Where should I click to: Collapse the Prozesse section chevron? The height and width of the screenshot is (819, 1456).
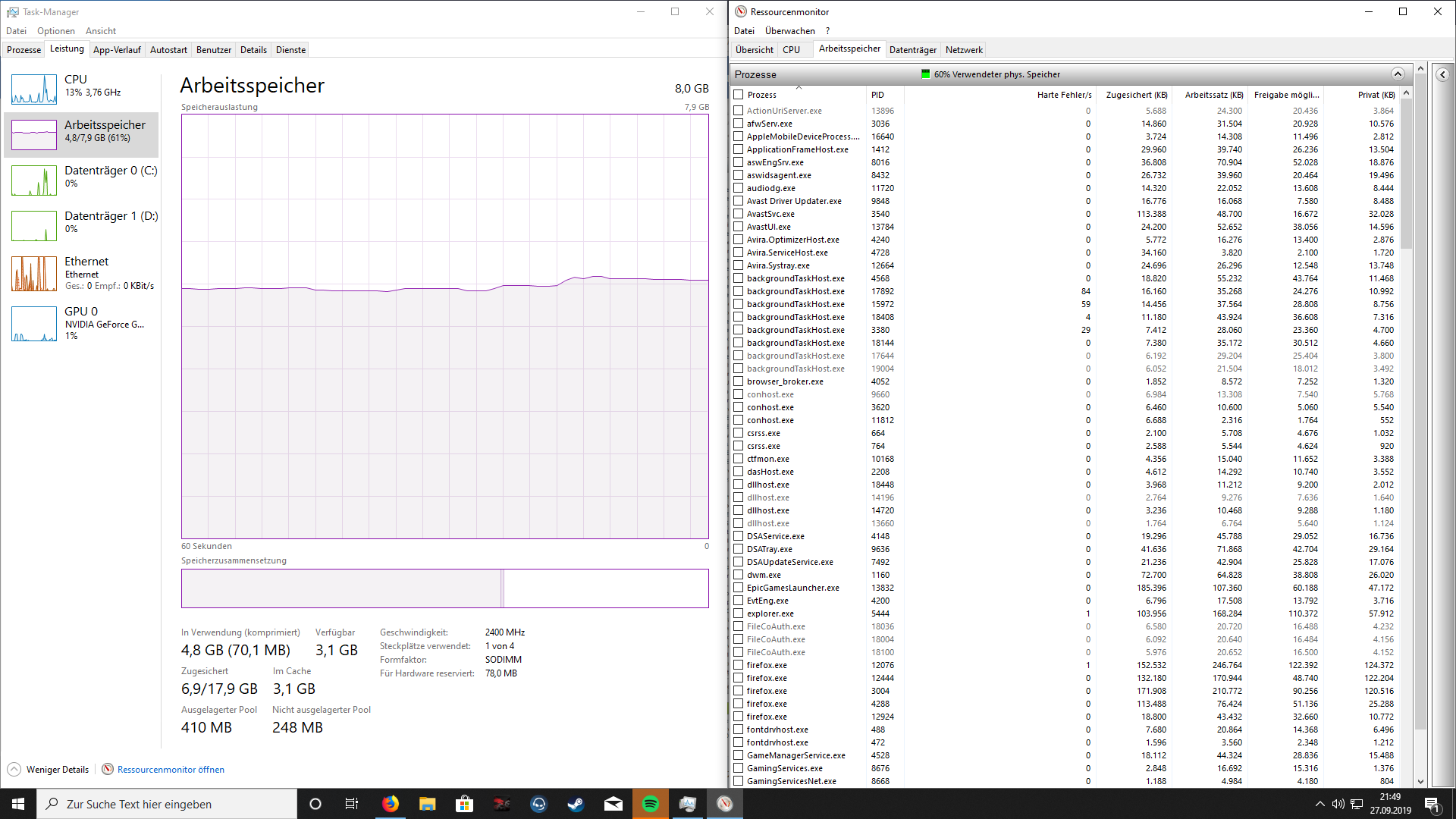click(1398, 74)
